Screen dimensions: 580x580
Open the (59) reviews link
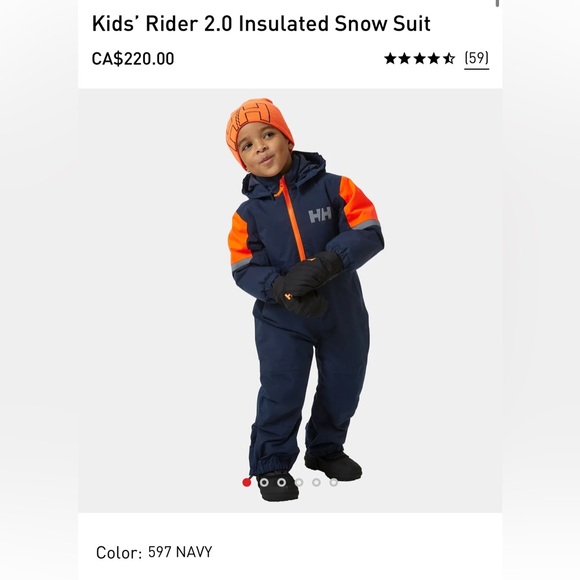point(476,59)
